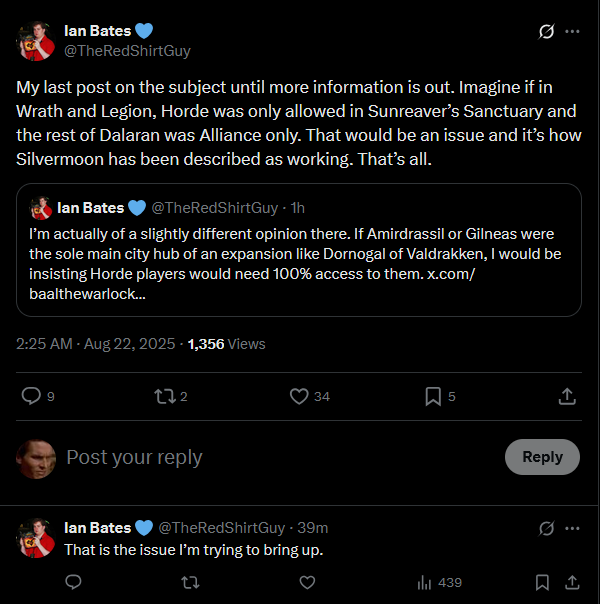Viewport: 600px width, 604px height.
Task: Open the more options menu on main post
Action: pyautogui.click(x=572, y=31)
